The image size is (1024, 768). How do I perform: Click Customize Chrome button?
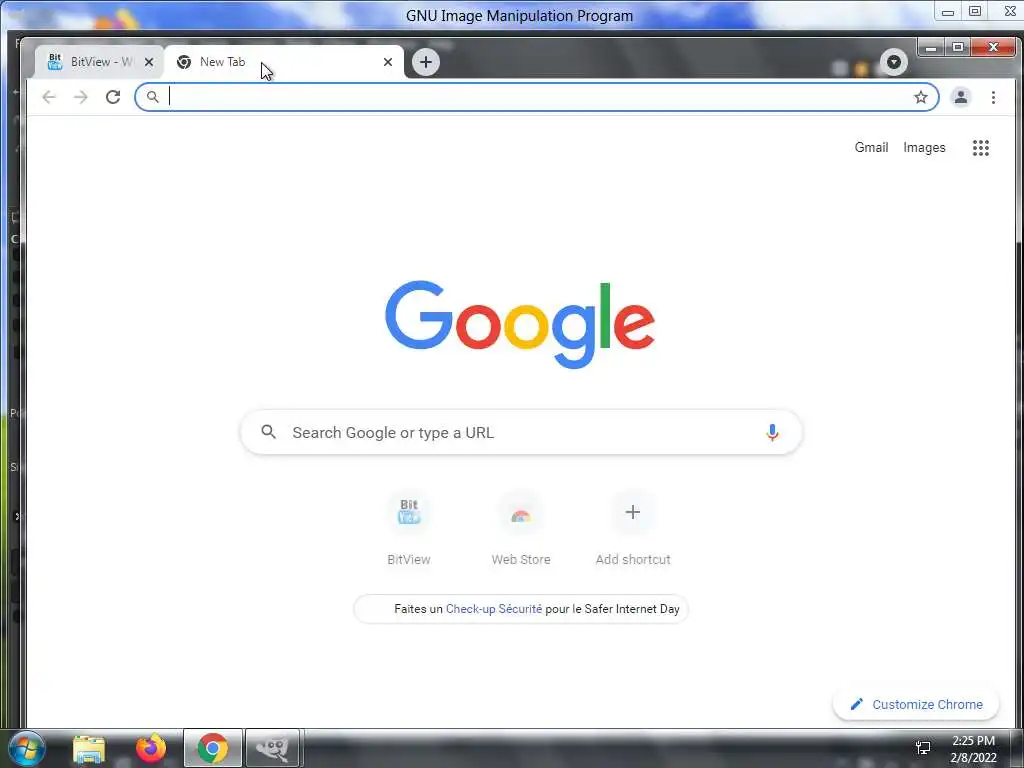coord(916,705)
